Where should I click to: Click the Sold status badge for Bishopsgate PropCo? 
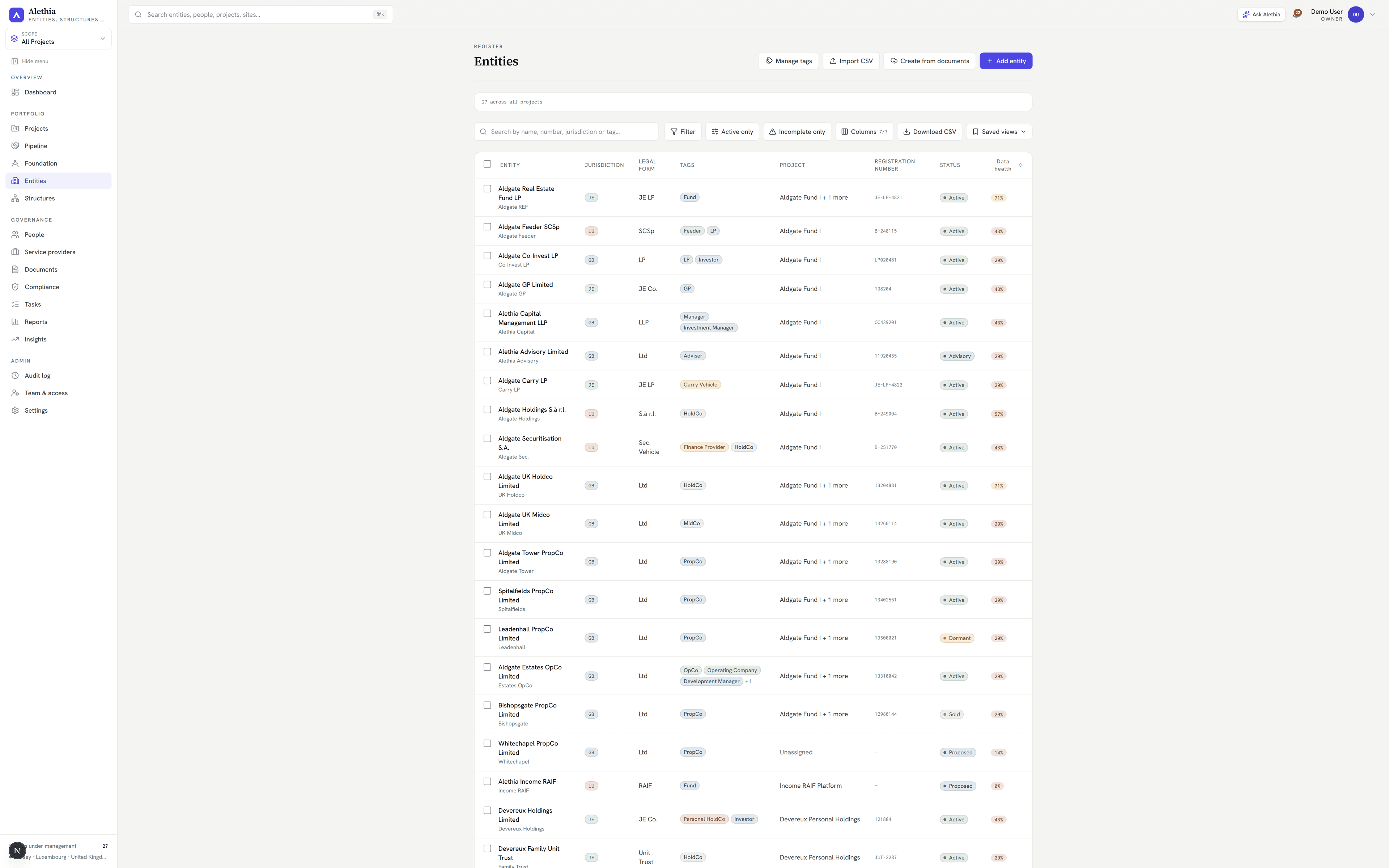[x=952, y=715]
